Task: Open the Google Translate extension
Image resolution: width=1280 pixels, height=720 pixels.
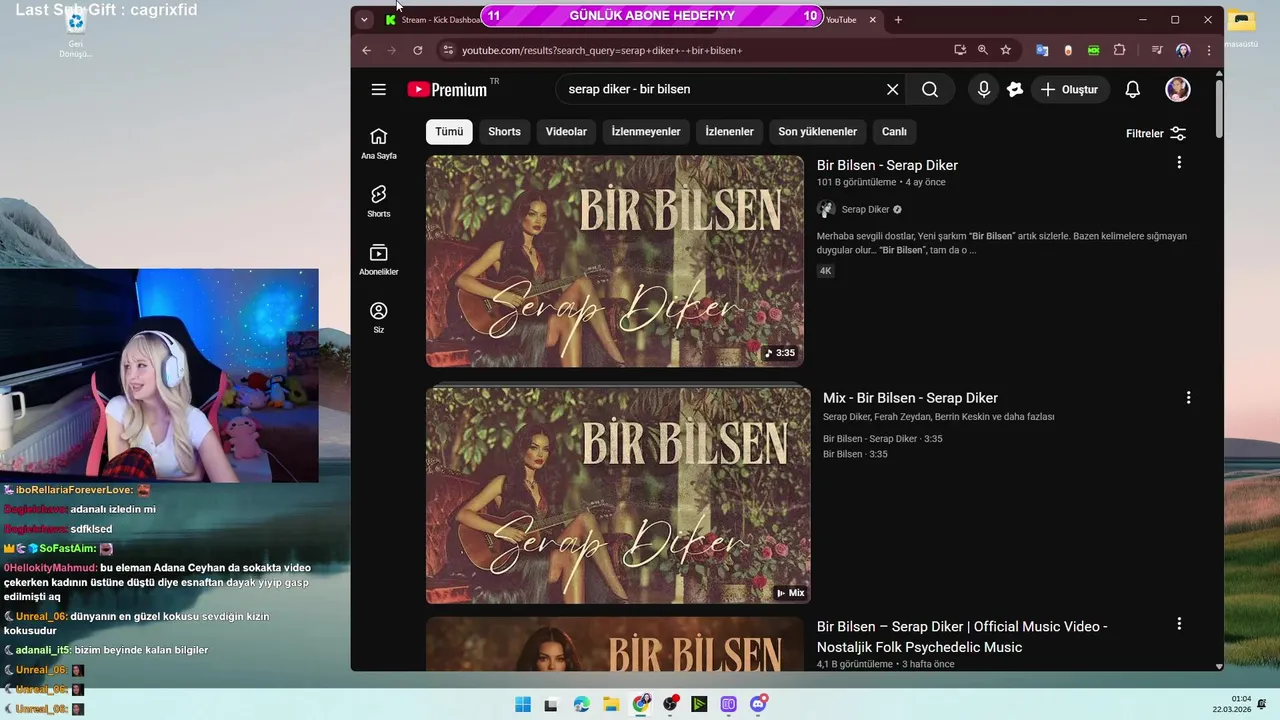Action: click(x=1042, y=50)
